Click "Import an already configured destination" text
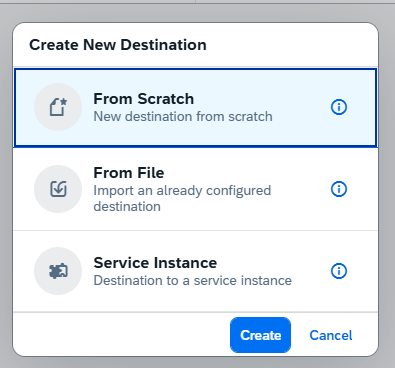 click(182, 199)
